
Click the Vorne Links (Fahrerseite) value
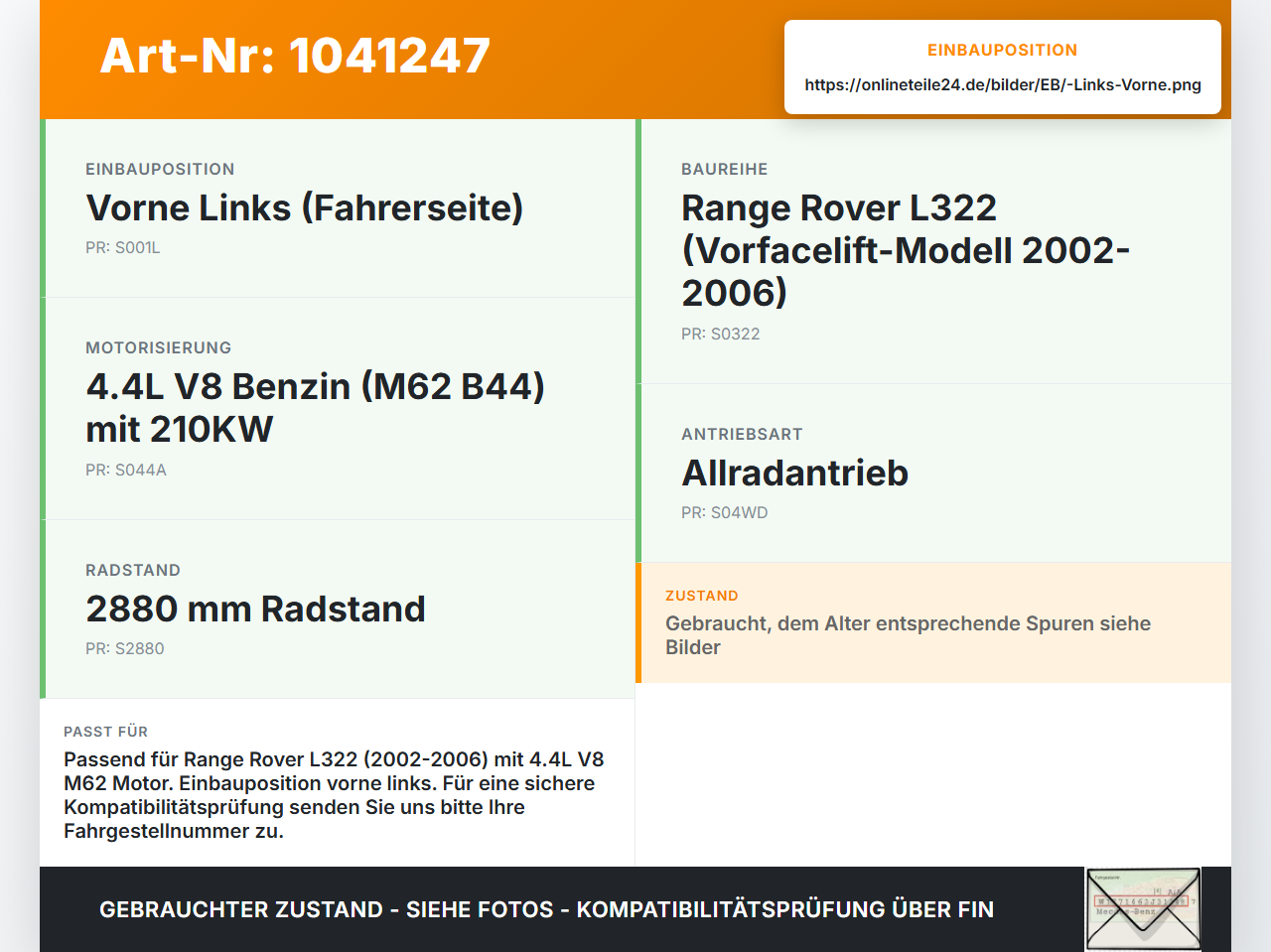(x=305, y=207)
